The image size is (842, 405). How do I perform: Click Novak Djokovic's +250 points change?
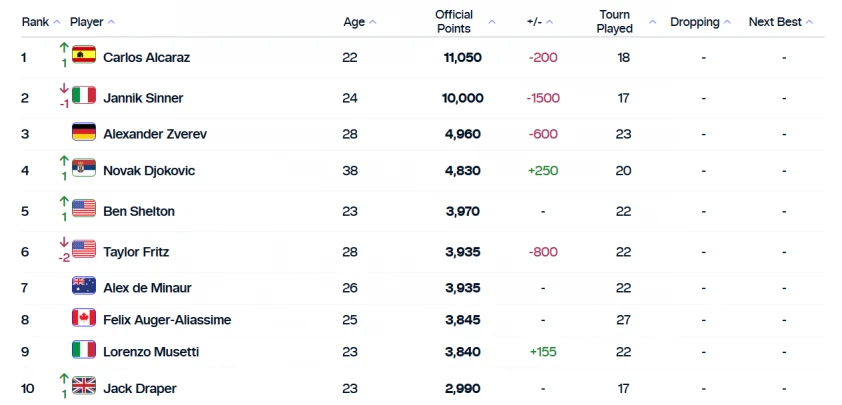click(543, 171)
